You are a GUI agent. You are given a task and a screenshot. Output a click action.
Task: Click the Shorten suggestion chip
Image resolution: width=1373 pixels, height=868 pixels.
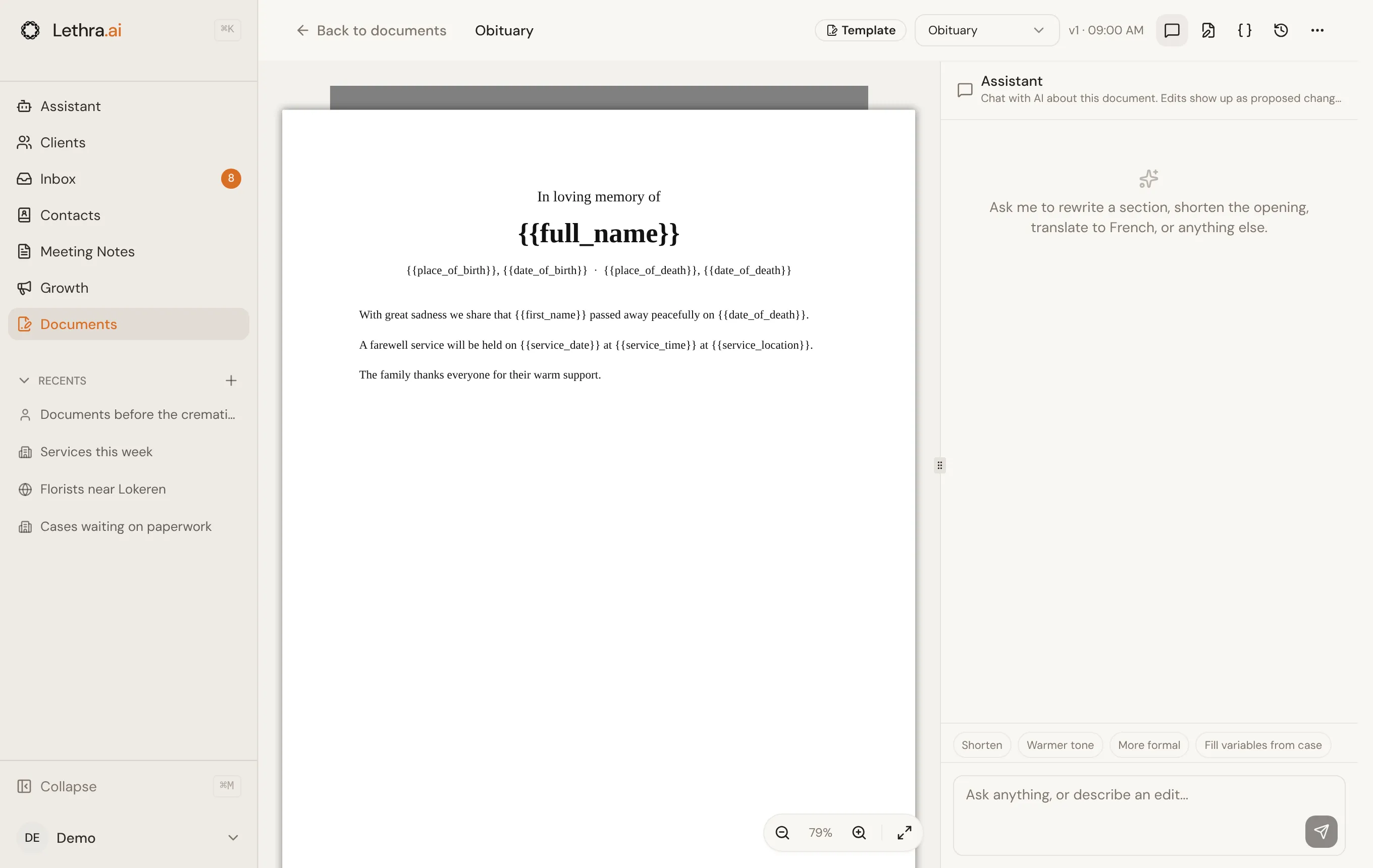982,745
